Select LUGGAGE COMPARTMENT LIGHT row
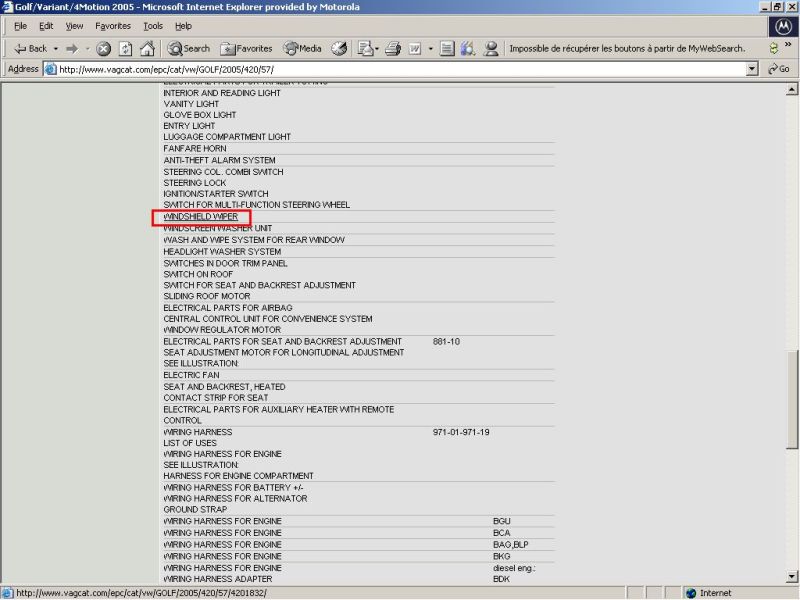Viewport: 800px width, 600px height. pyautogui.click(x=227, y=137)
